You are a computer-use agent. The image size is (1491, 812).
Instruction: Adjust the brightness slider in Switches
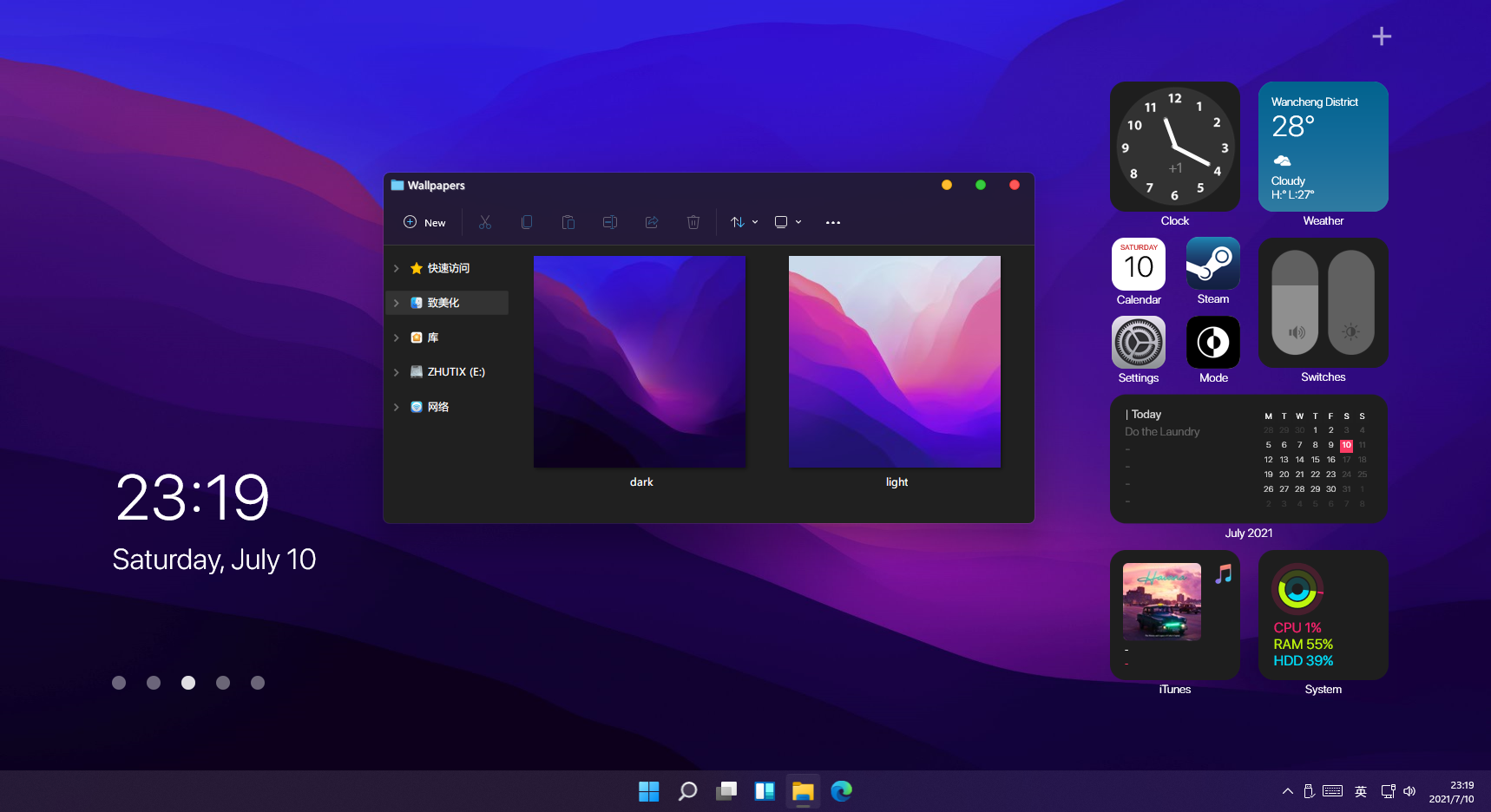click(1351, 303)
